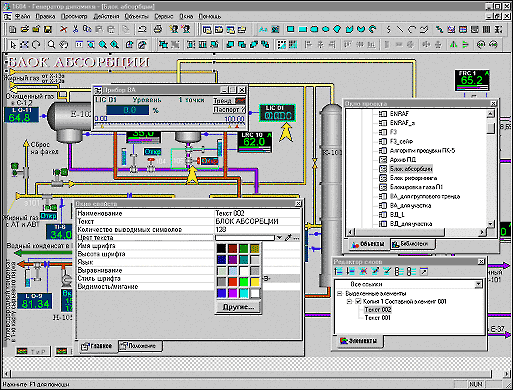This screenshot has height=390, width=513.
Task: Click the delete layer red X icon in layer editor
Action: [363, 272]
